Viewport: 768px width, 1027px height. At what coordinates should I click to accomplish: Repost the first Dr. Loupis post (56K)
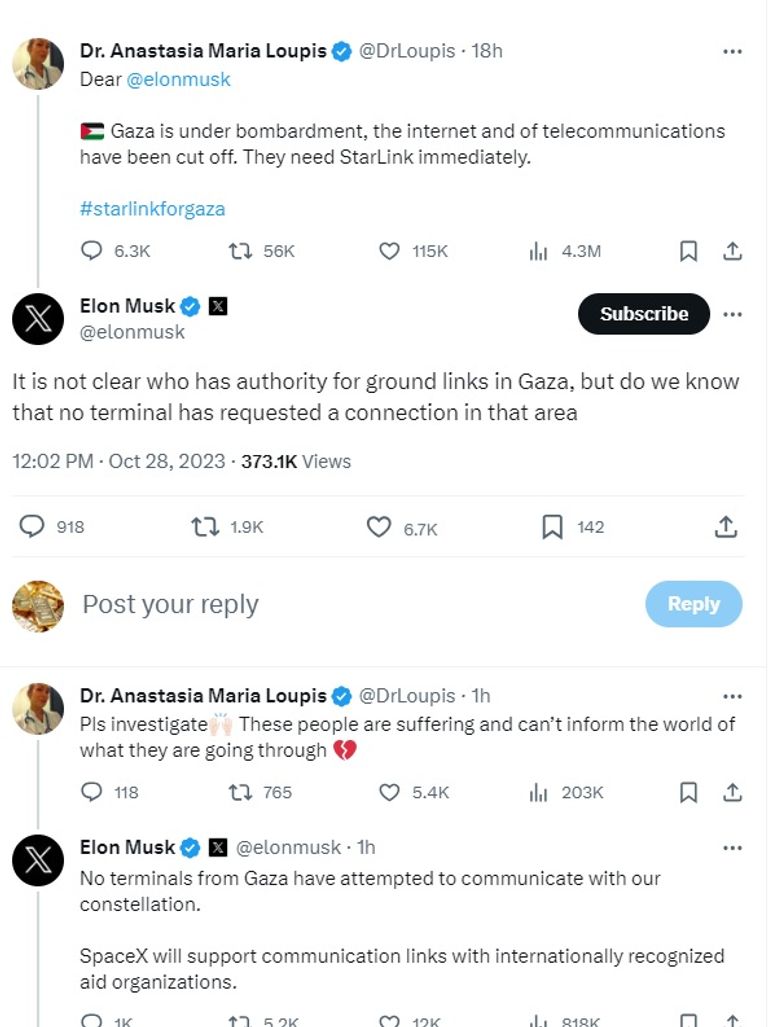240,251
